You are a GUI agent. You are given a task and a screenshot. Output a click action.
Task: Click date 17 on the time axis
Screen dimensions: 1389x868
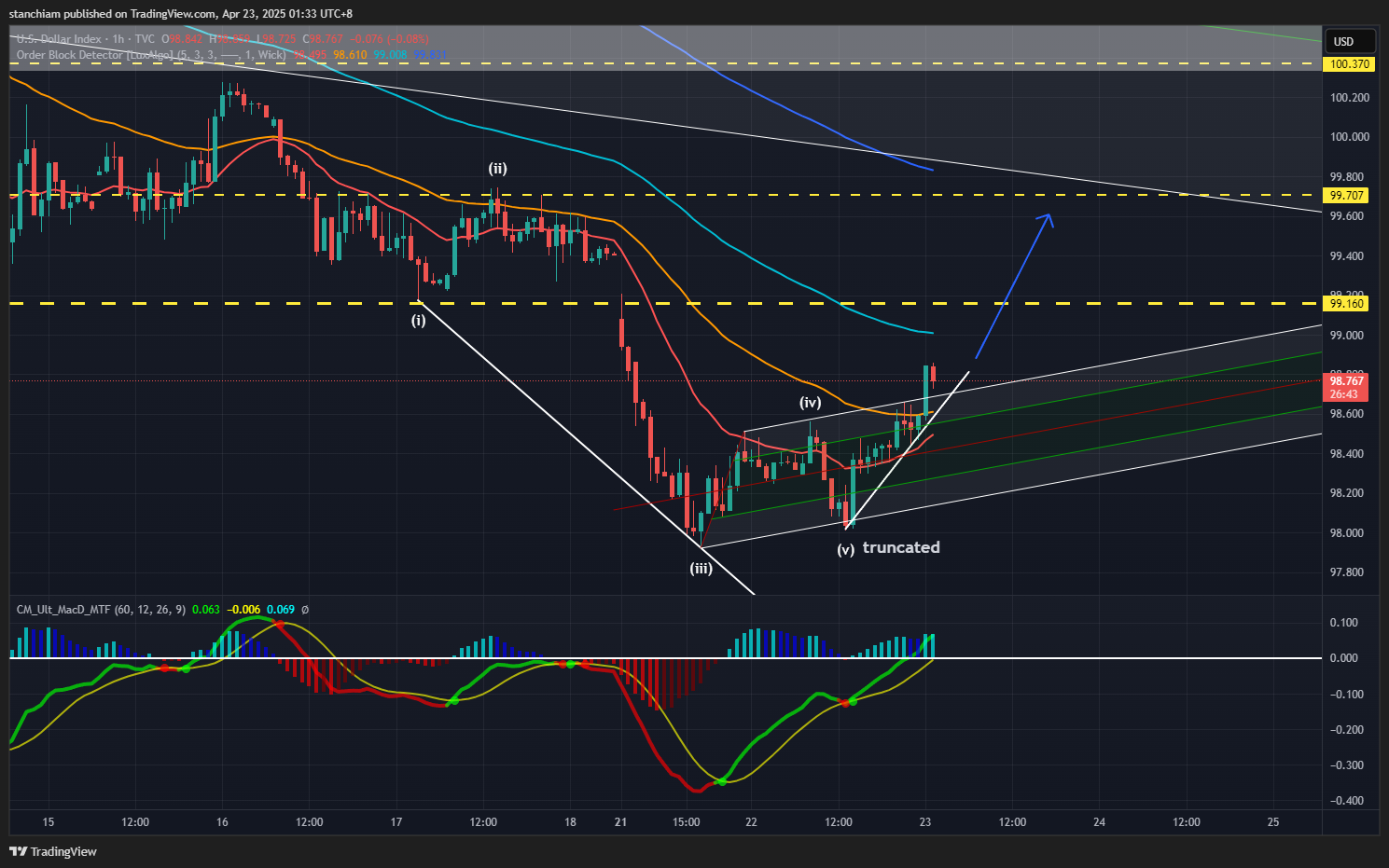point(396,822)
